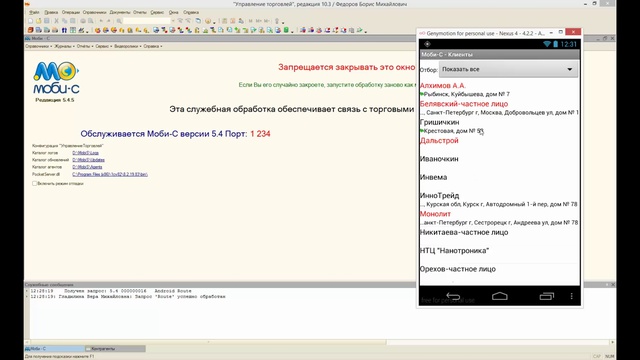Screen dimensions: 640x360
Task: Click the New document toolbar icon
Action: (31, 21)
